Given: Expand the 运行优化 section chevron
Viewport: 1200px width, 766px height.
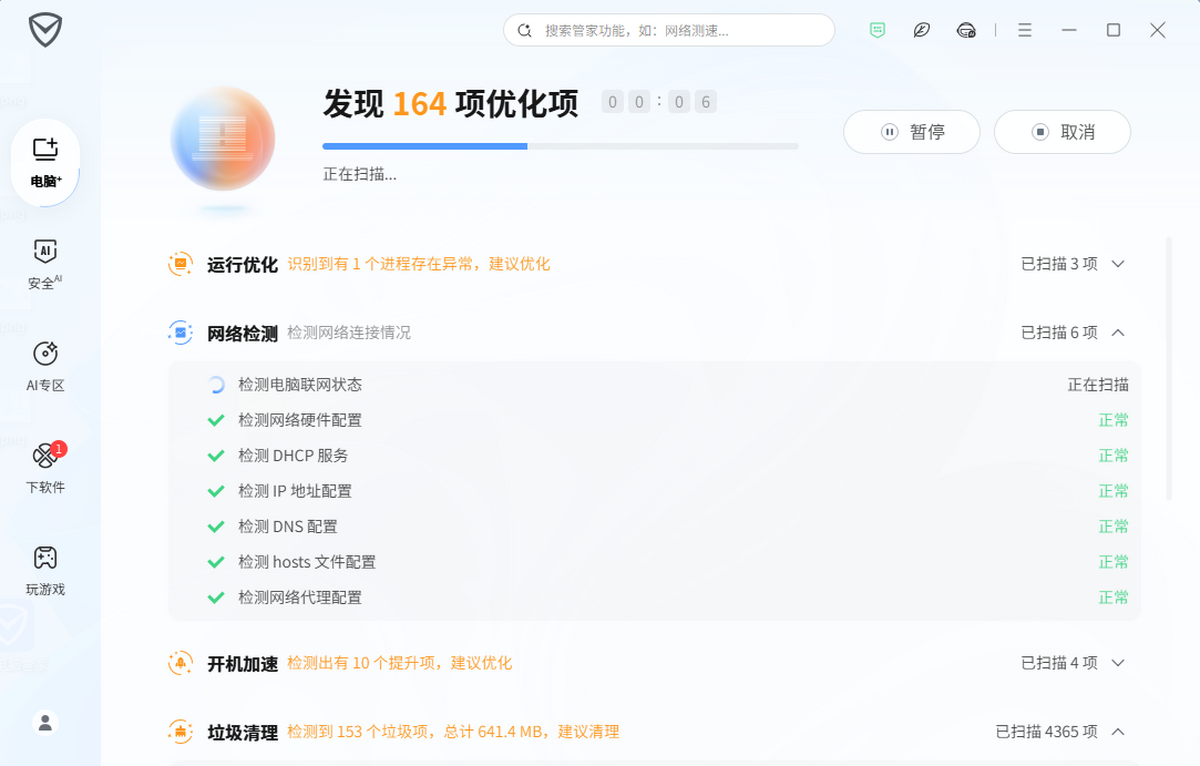Looking at the screenshot, I should [1118, 264].
